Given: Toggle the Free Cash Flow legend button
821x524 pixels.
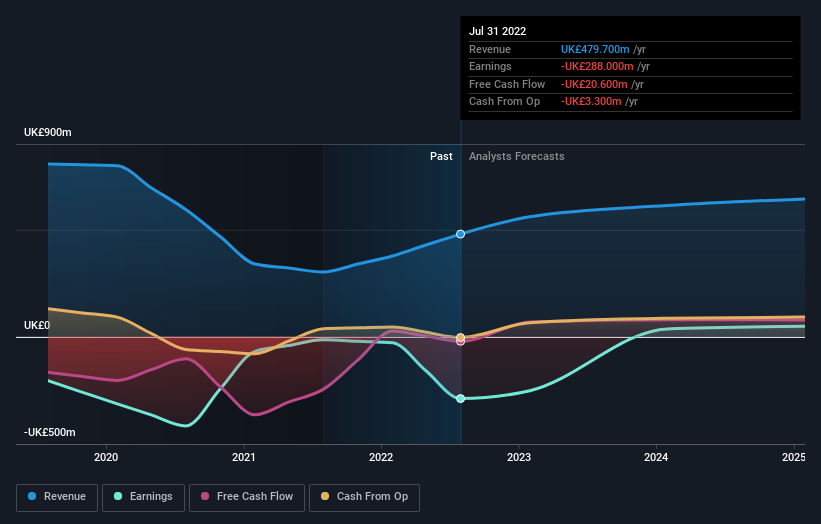Looking at the screenshot, I should coord(247,497).
